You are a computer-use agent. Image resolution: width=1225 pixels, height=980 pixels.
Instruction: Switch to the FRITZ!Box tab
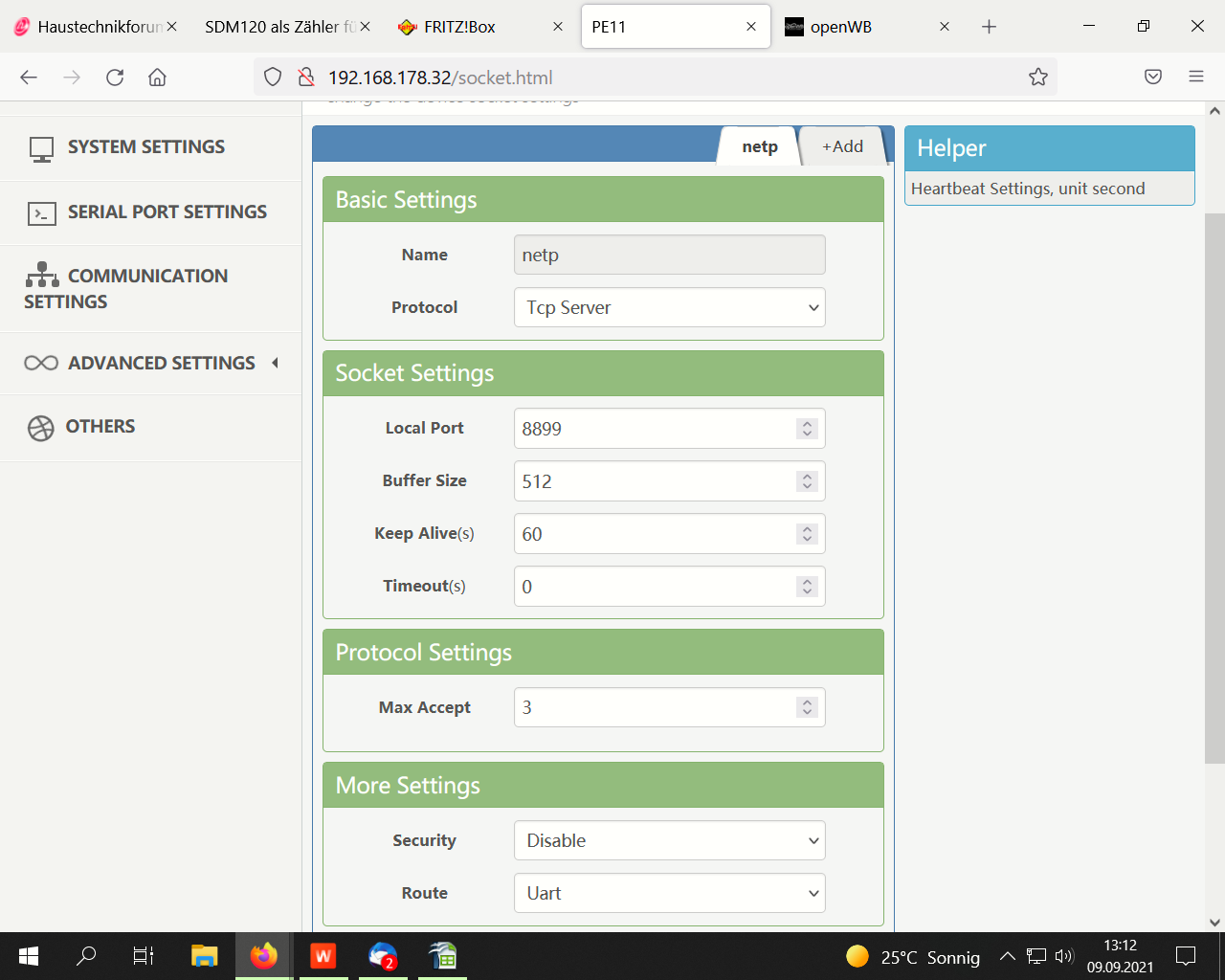click(x=480, y=27)
